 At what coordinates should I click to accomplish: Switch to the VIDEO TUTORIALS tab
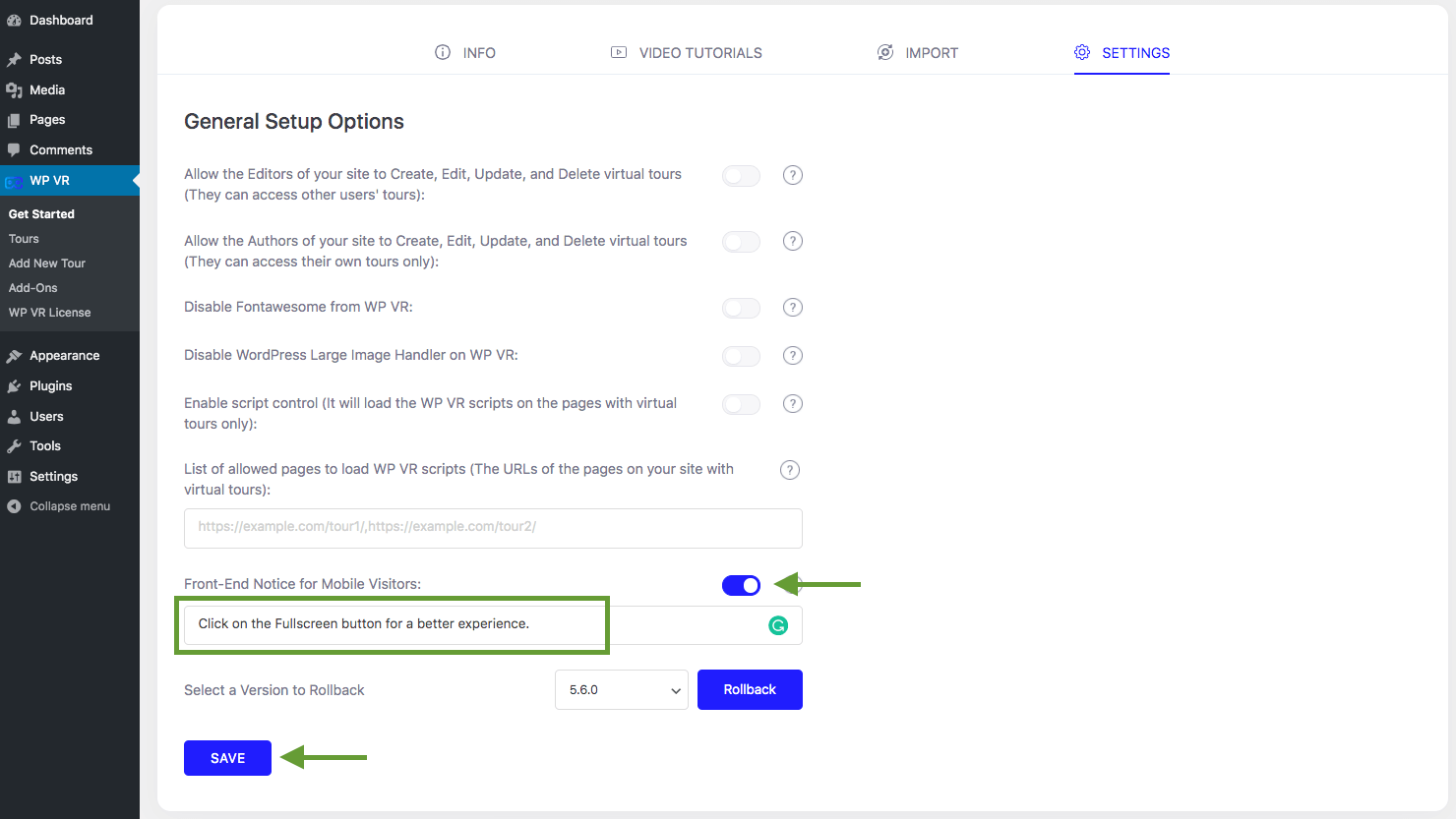(x=687, y=53)
